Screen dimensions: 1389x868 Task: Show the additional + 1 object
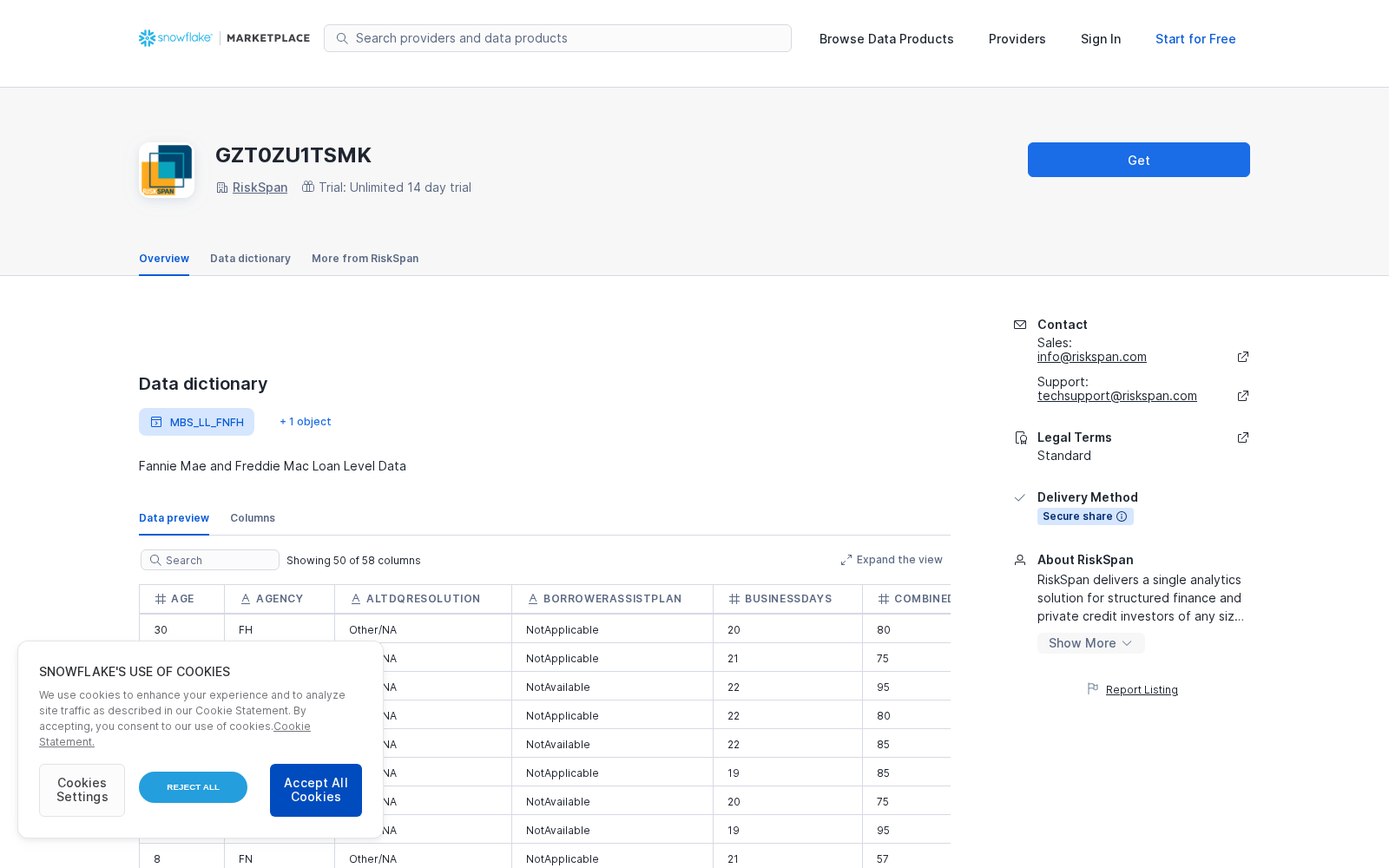305,422
